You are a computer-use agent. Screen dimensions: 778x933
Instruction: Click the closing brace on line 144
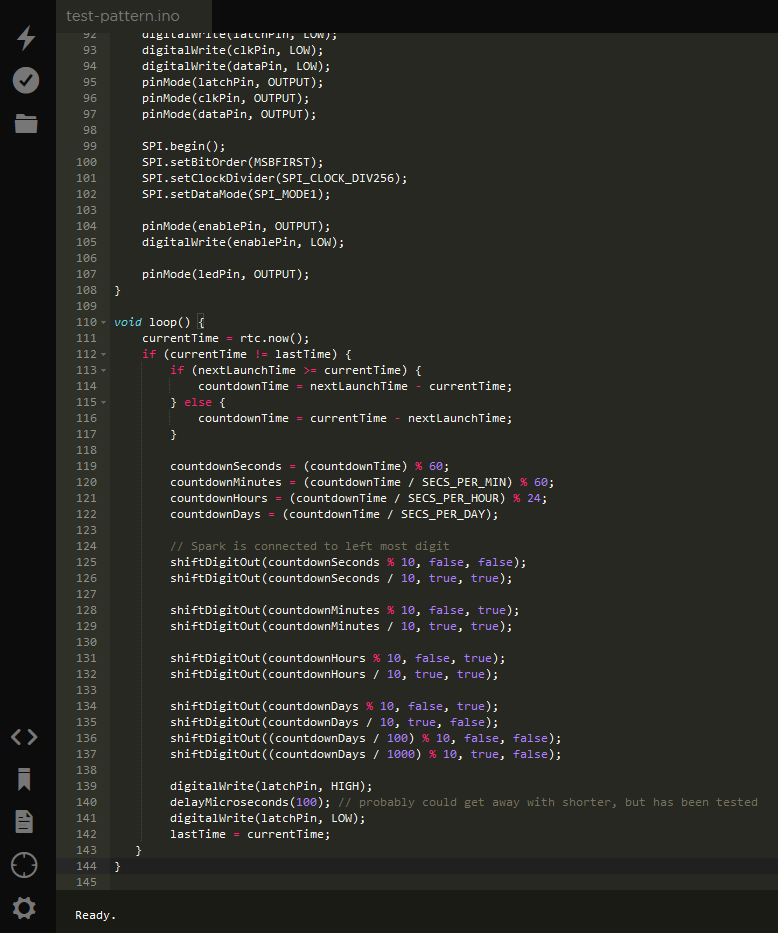(x=117, y=866)
